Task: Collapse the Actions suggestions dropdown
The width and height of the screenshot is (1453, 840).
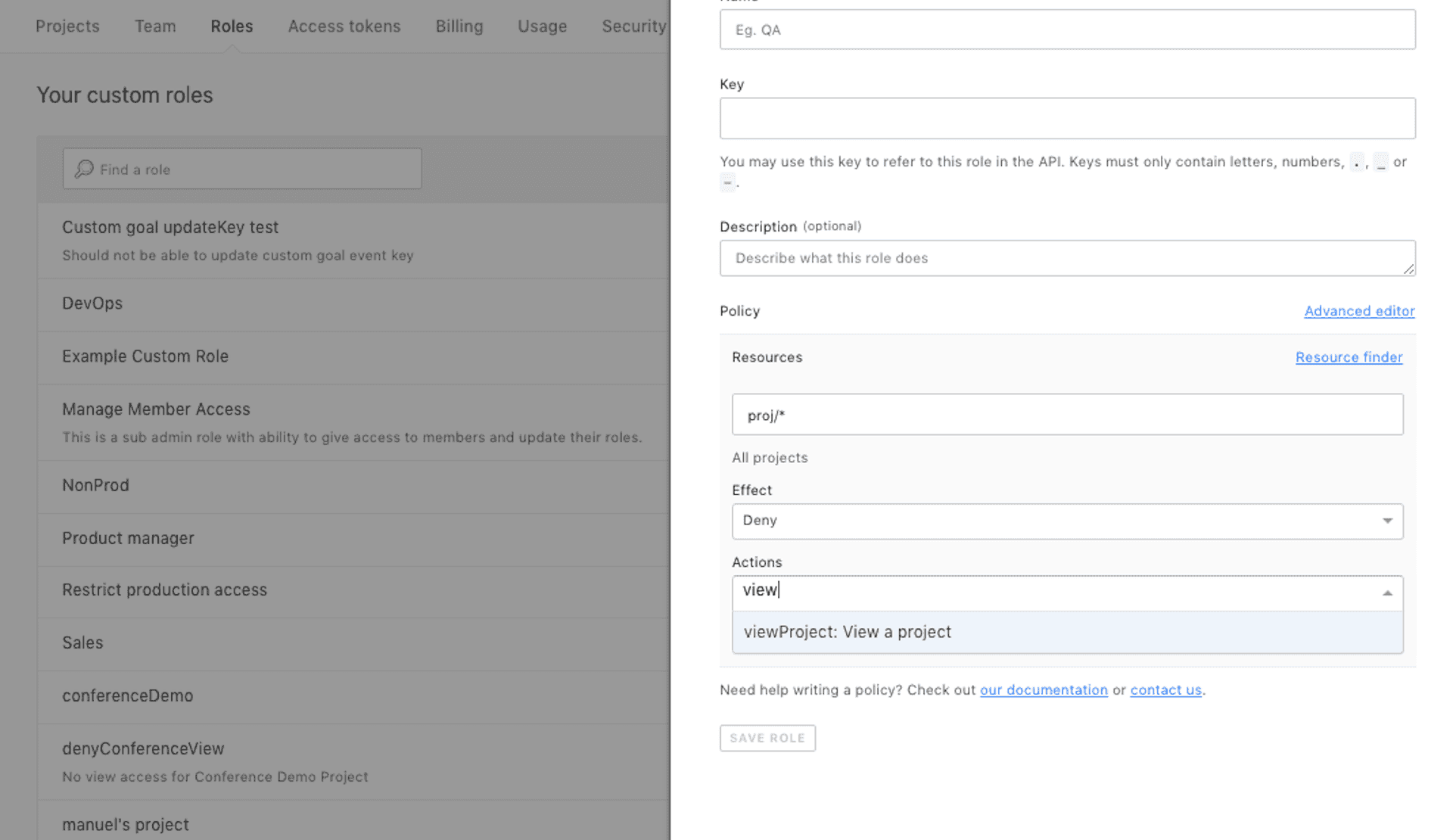Action: (1387, 593)
